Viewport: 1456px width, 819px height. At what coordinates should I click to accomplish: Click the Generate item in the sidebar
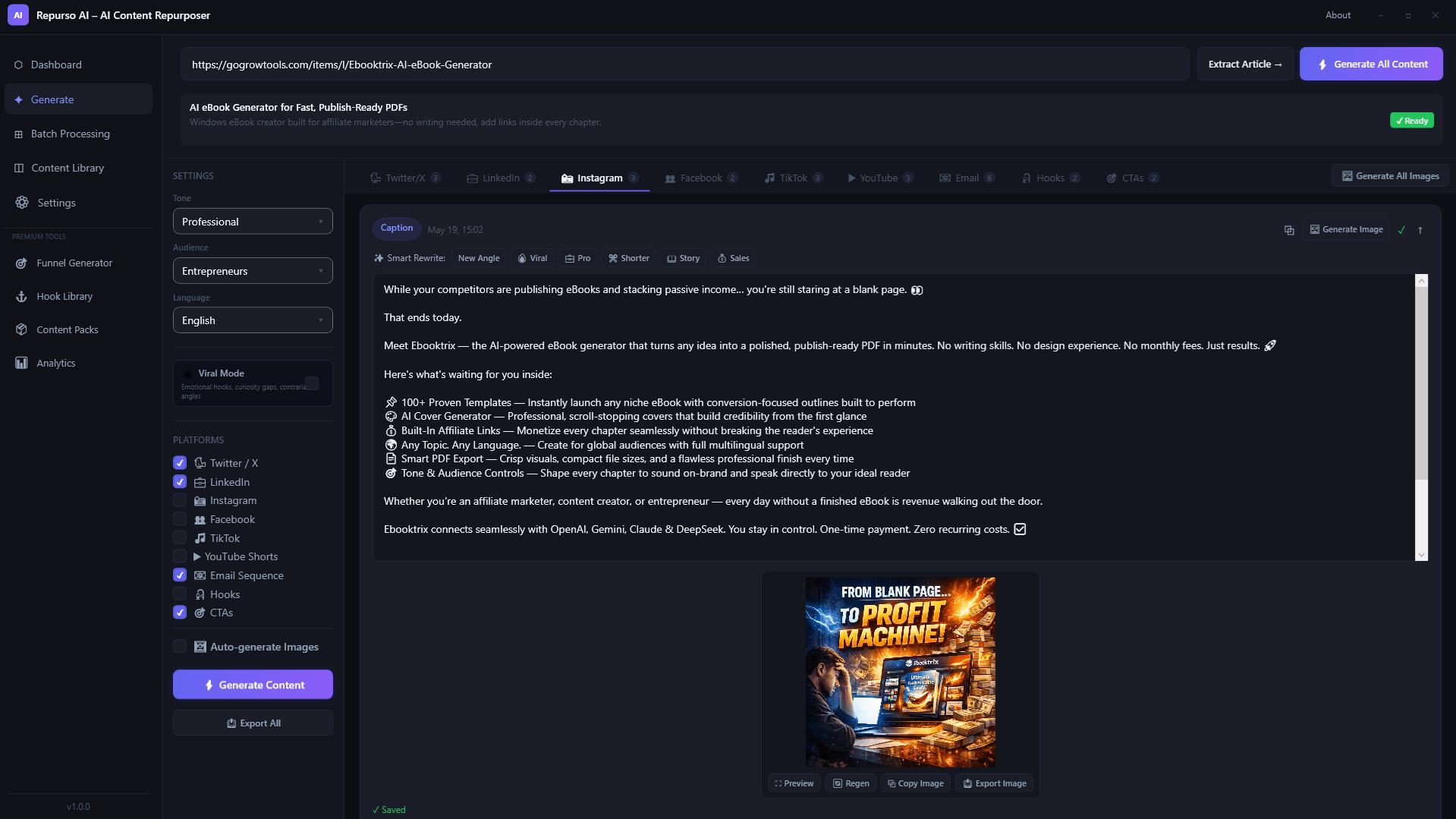[78, 99]
